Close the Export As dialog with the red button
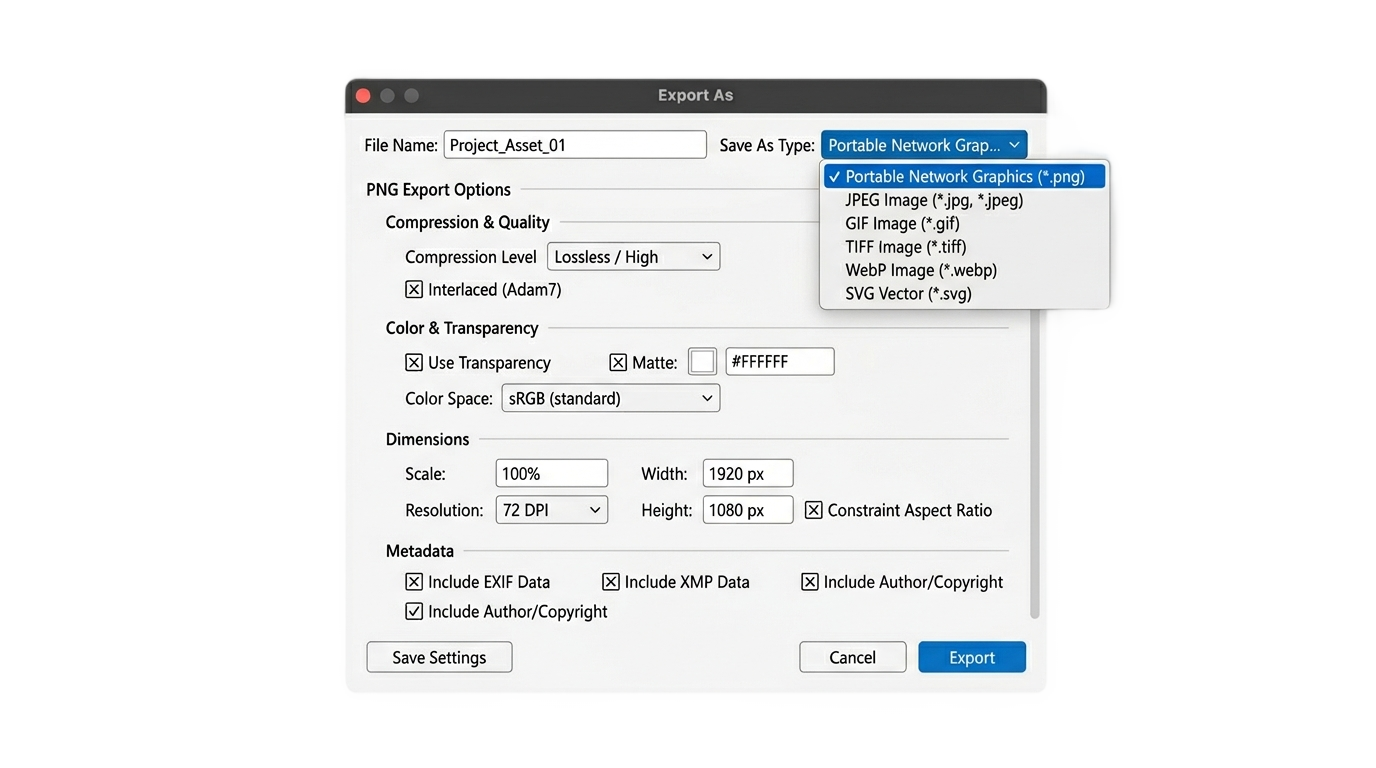1376x768 pixels. point(363,96)
